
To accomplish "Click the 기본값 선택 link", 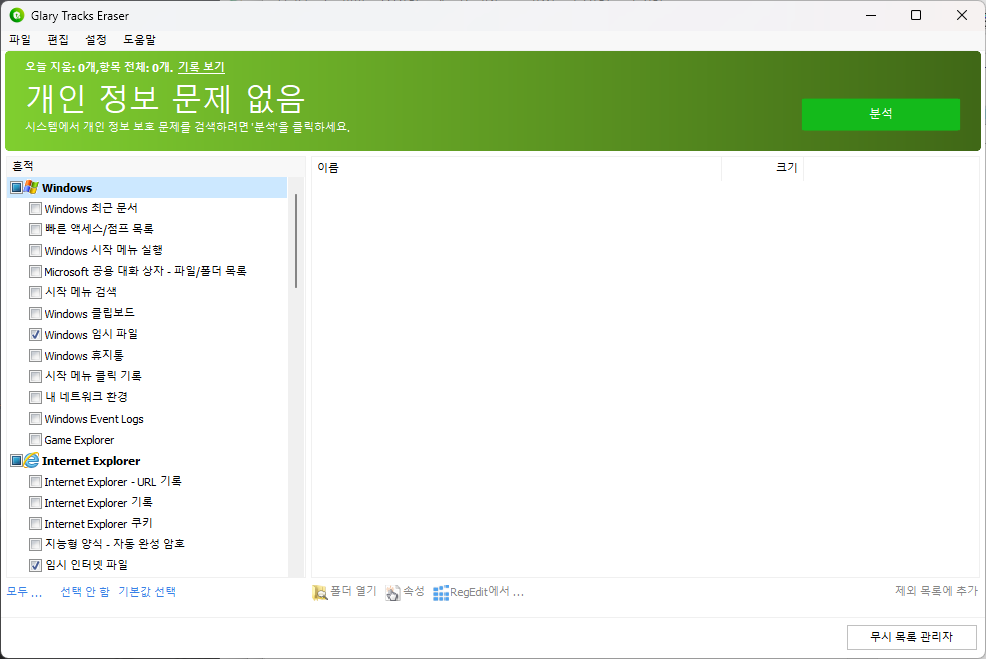I will (147, 592).
